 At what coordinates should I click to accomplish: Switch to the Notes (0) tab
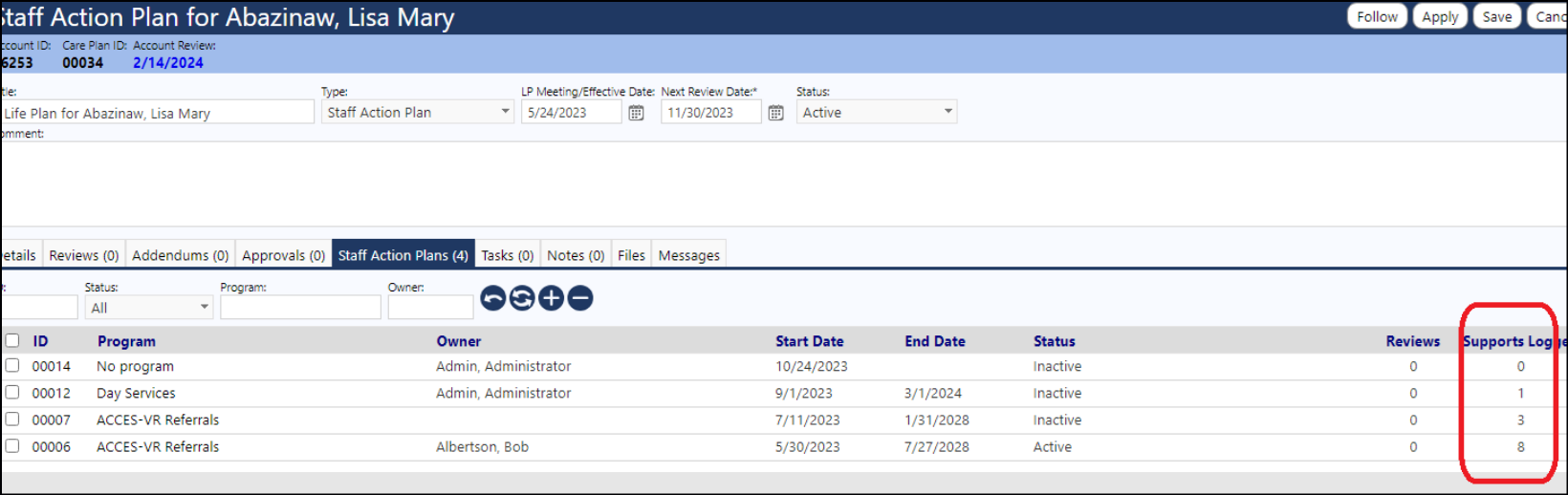(x=576, y=255)
